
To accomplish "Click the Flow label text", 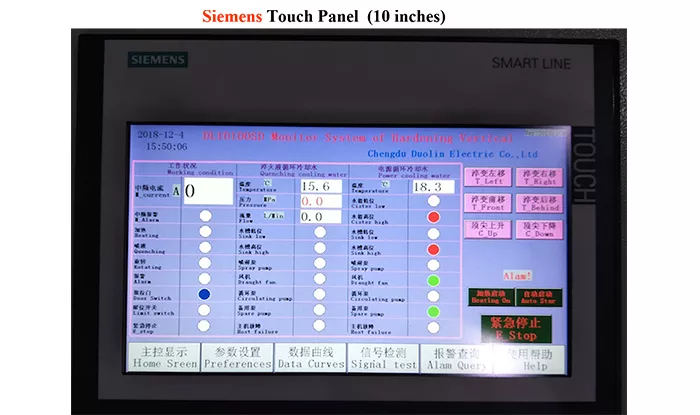I will [246, 220].
